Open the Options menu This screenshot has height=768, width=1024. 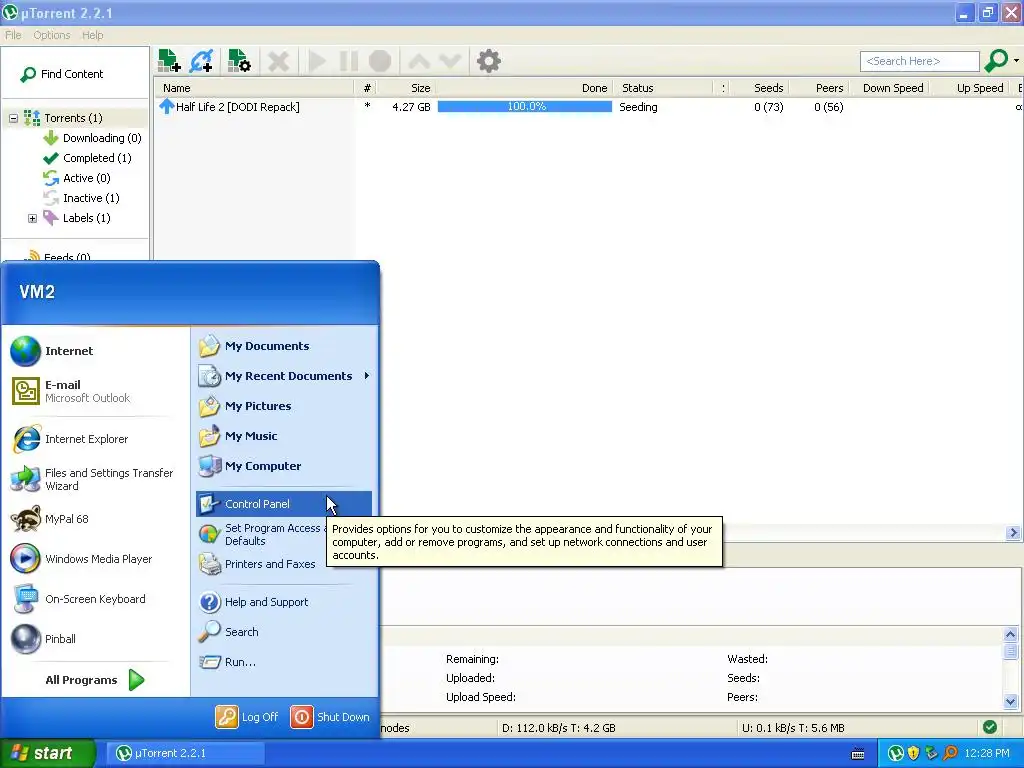click(x=52, y=35)
